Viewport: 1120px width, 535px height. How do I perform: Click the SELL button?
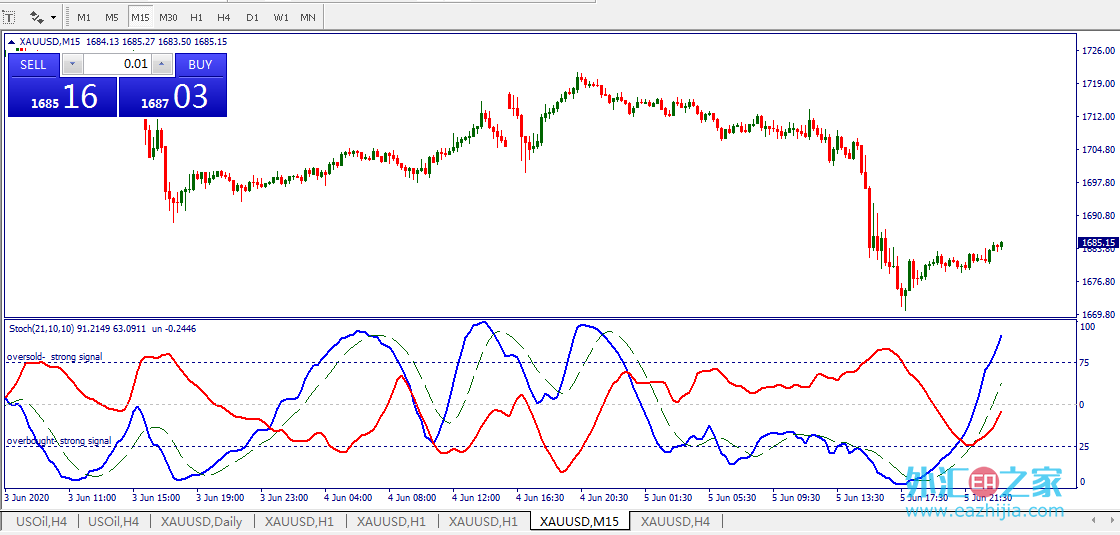tap(33, 65)
